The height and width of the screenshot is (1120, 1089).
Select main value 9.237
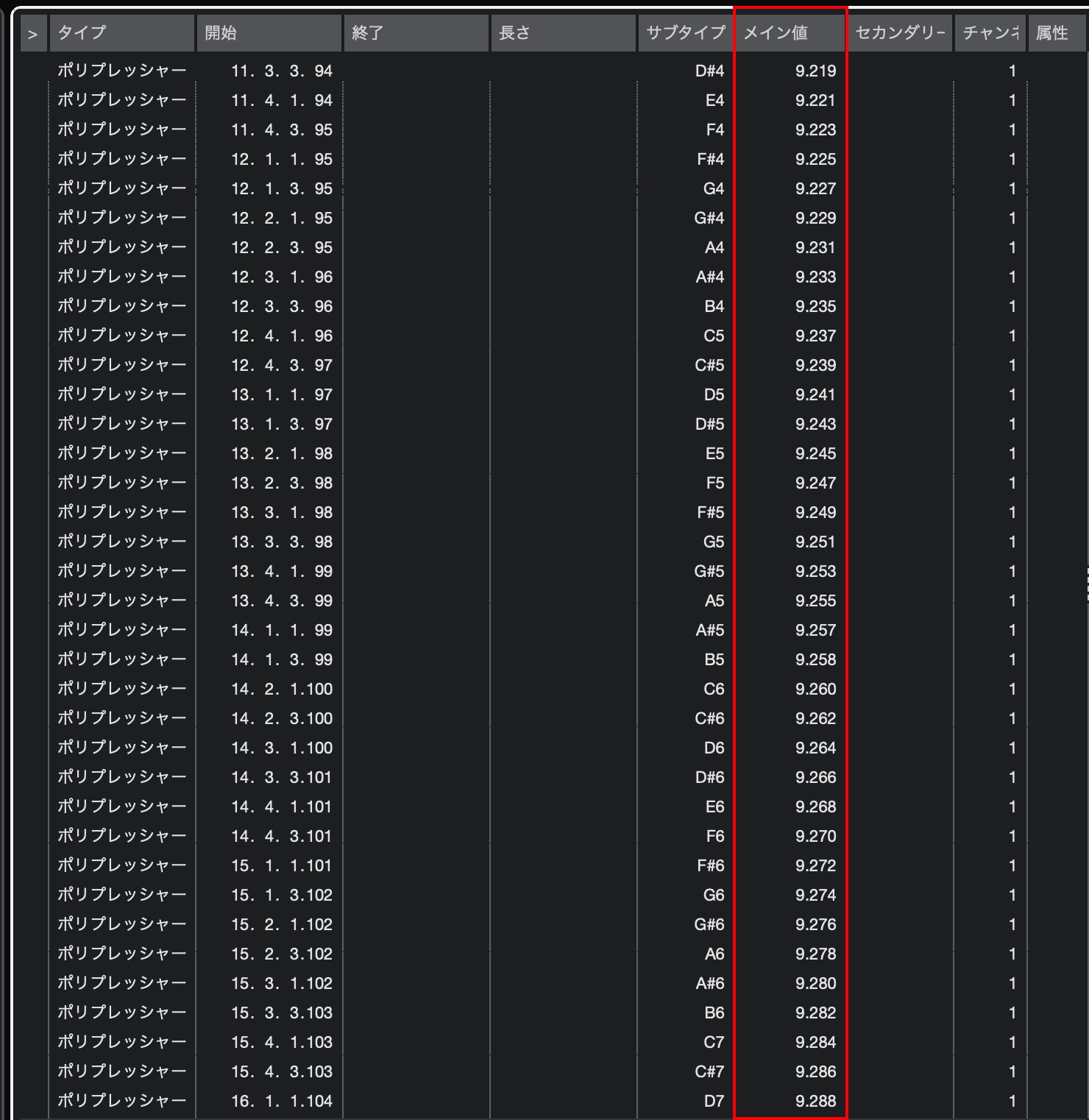pyautogui.click(x=815, y=336)
